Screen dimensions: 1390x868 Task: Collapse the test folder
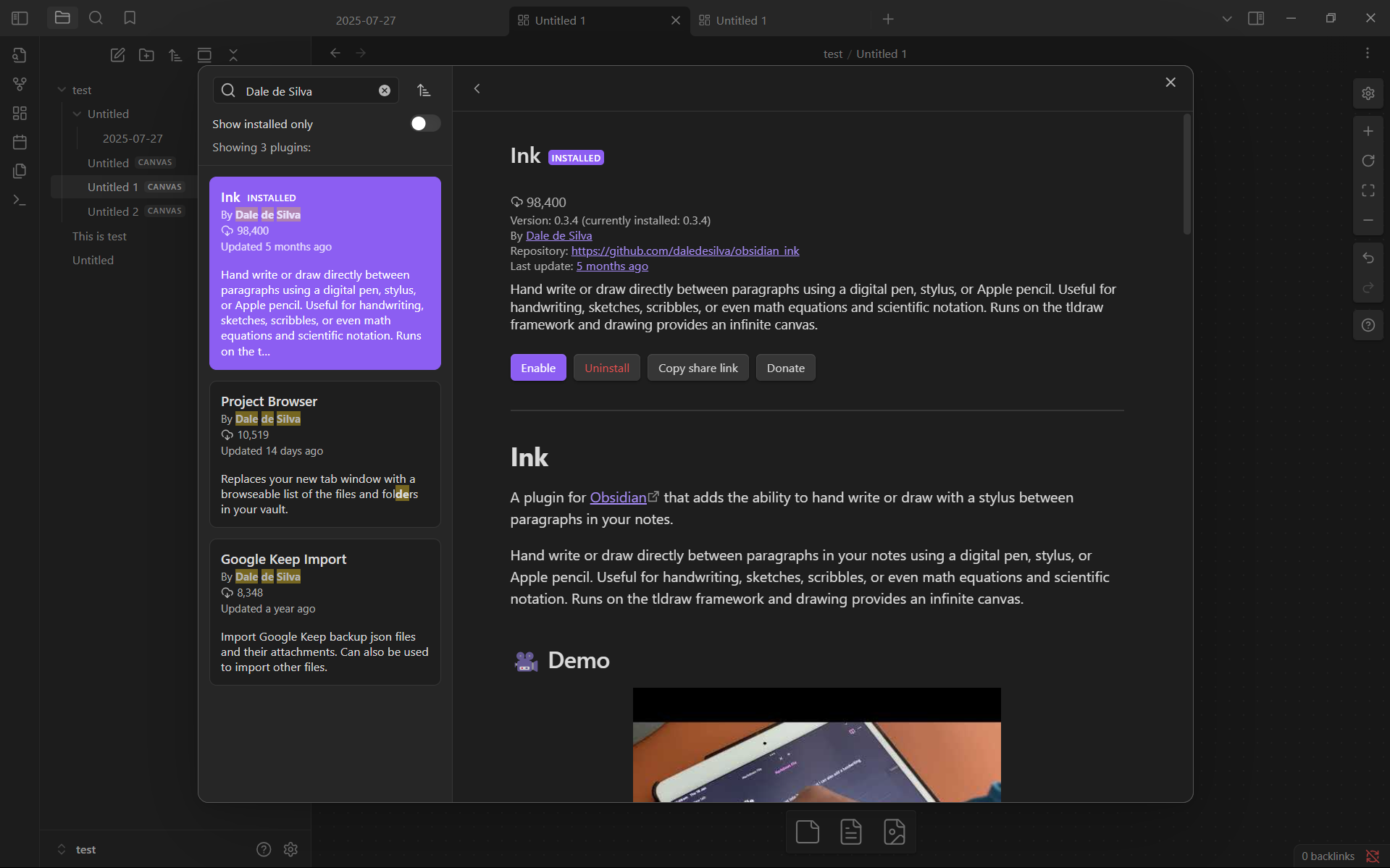click(62, 90)
